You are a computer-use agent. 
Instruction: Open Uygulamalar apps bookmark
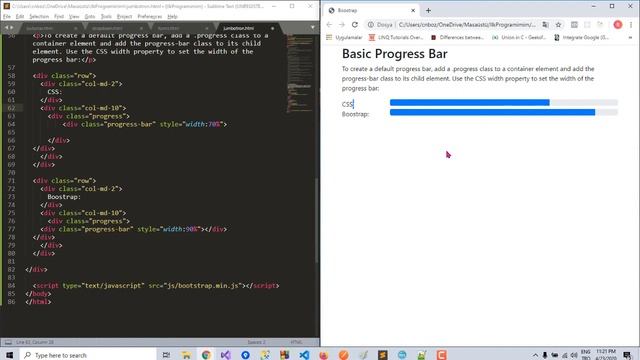344,37
